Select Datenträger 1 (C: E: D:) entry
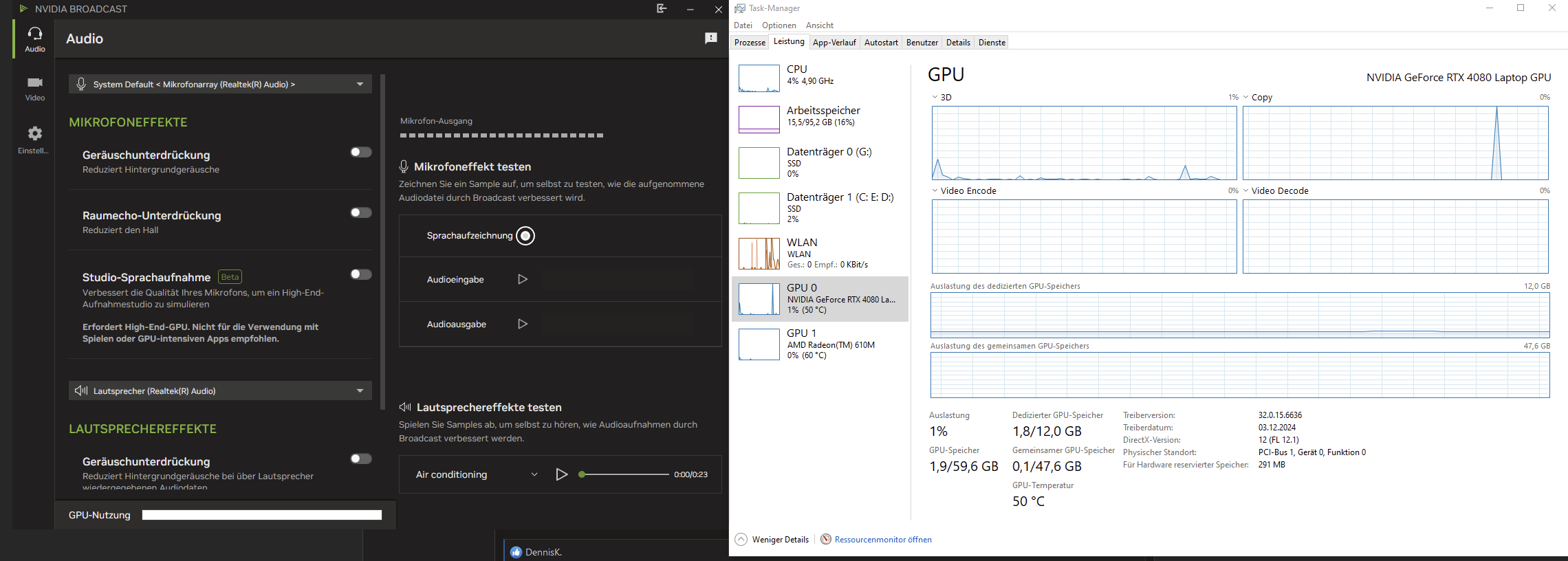This screenshot has height=561, width=1568. point(820,208)
